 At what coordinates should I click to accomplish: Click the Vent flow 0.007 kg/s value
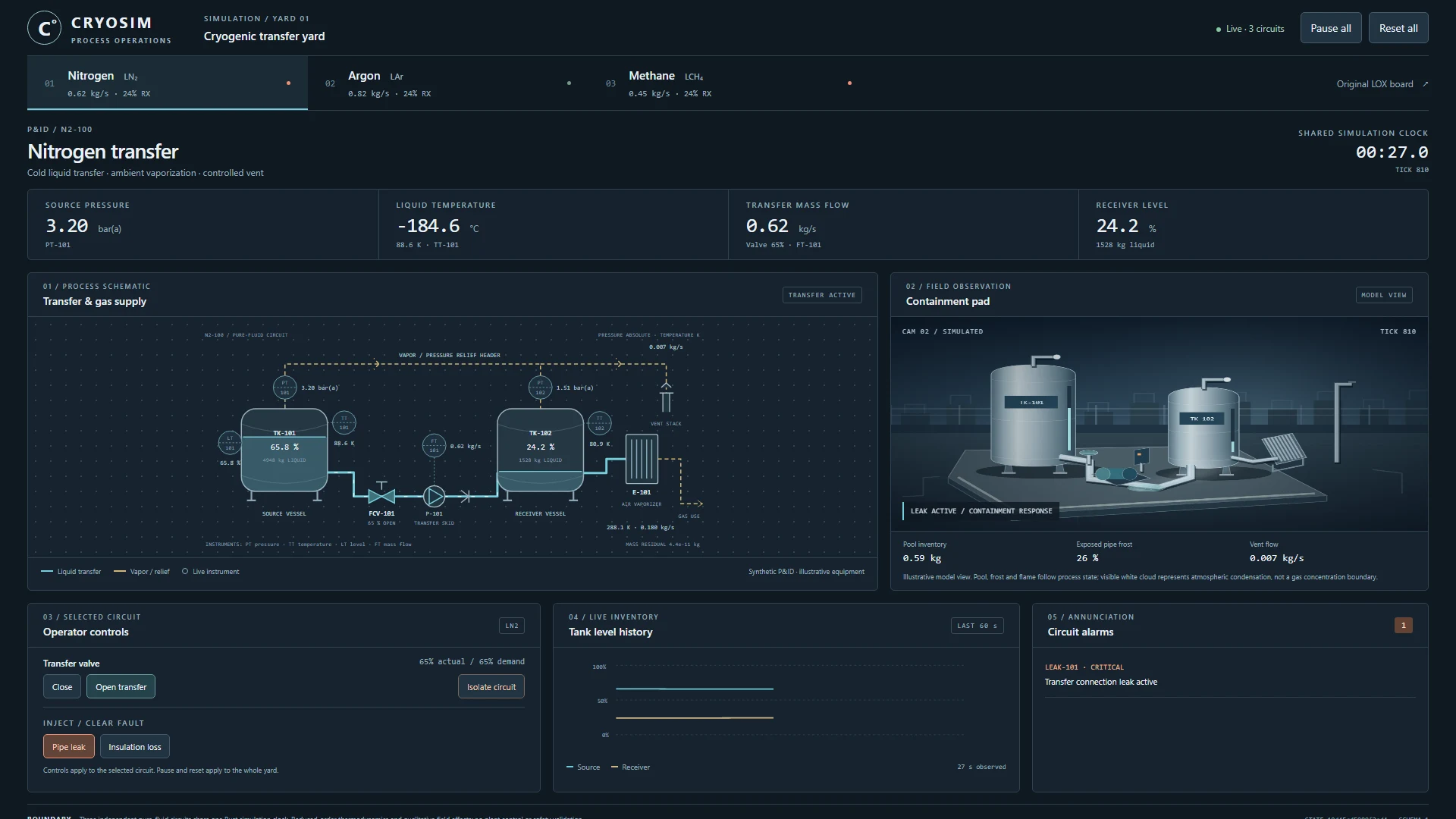click(1277, 558)
